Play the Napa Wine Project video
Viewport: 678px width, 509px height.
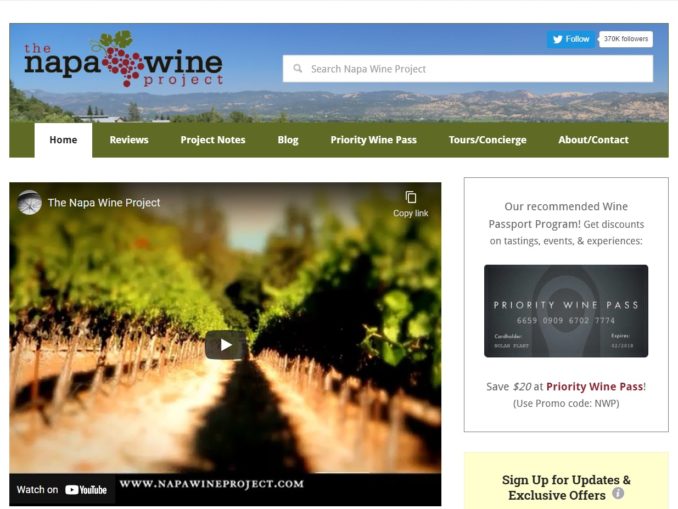point(225,345)
